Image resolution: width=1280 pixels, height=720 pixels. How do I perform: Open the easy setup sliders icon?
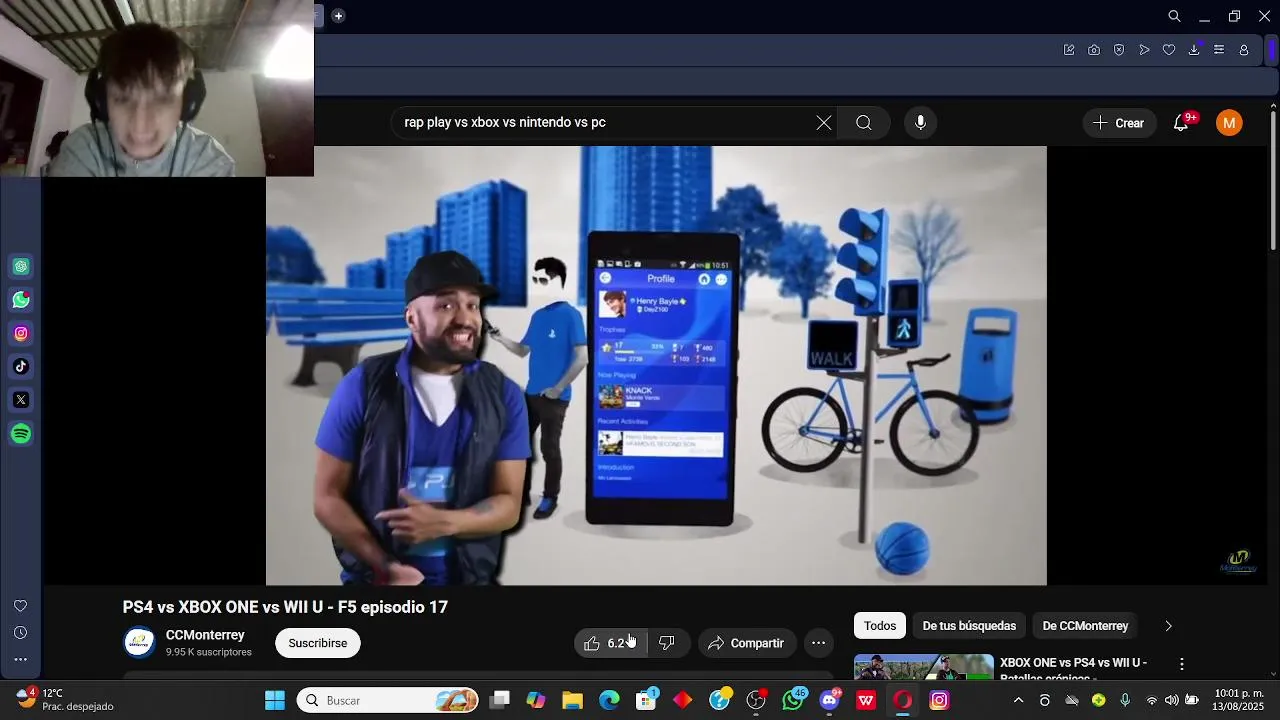pyautogui.click(x=1219, y=50)
